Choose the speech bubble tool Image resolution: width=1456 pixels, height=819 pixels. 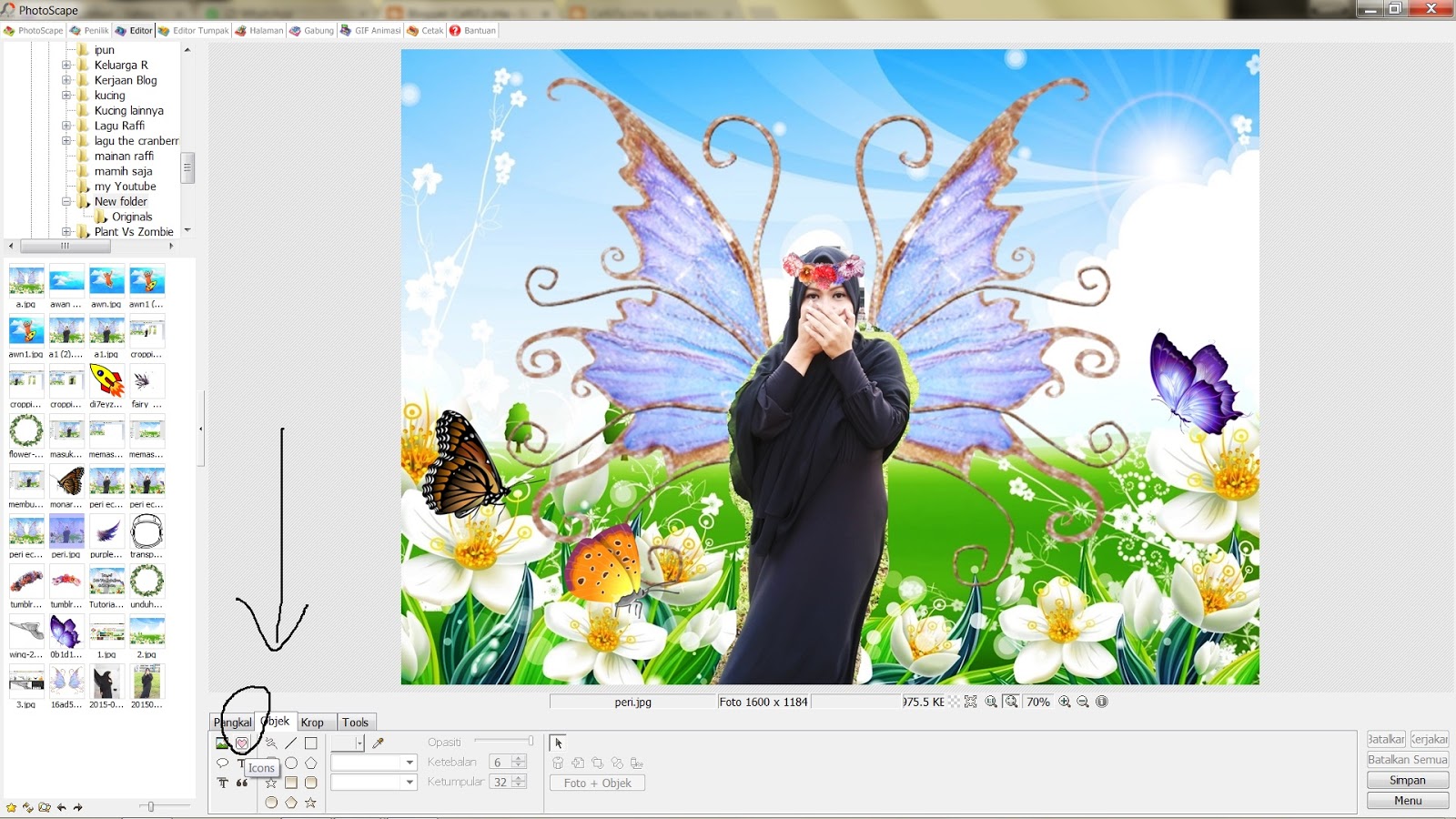click(223, 762)
